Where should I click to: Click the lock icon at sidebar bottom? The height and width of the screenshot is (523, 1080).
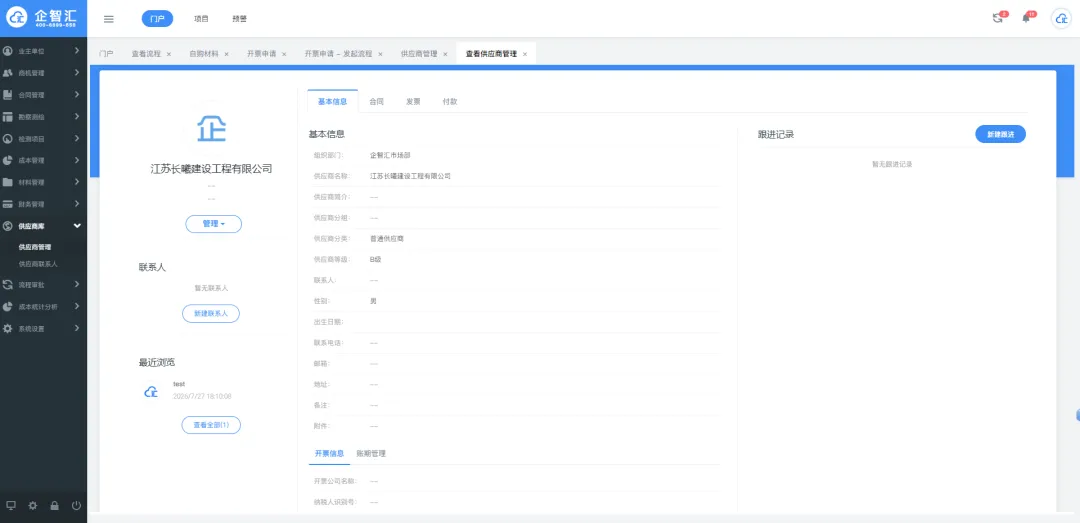click(54, 505)
